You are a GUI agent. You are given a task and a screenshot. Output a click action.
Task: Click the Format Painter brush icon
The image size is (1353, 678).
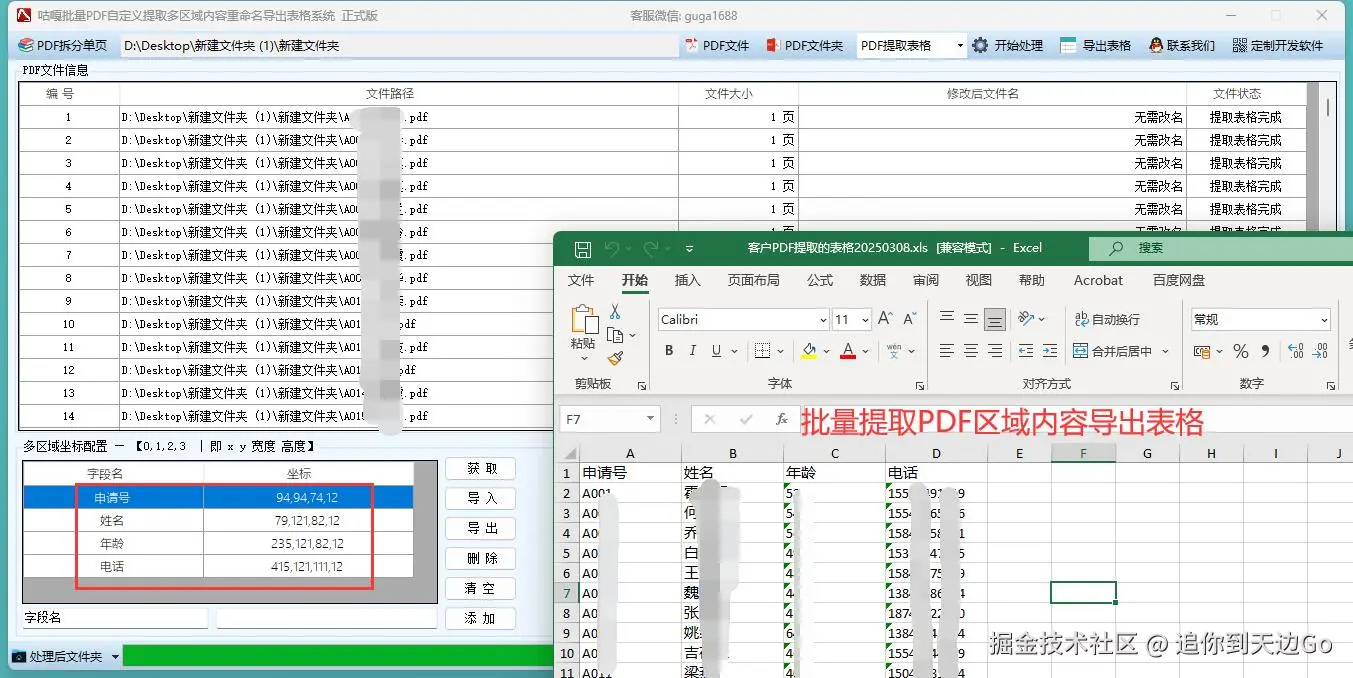pyautogui.click(x=615, y=357)
